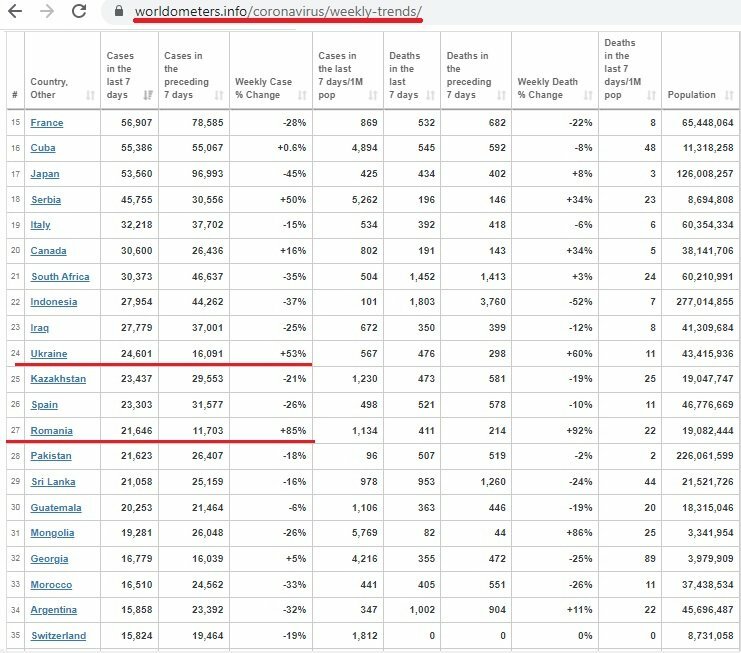Select Argentina's deaths value 1,002
This screenshot has width=741, height=653.
(x=422, y=610)
